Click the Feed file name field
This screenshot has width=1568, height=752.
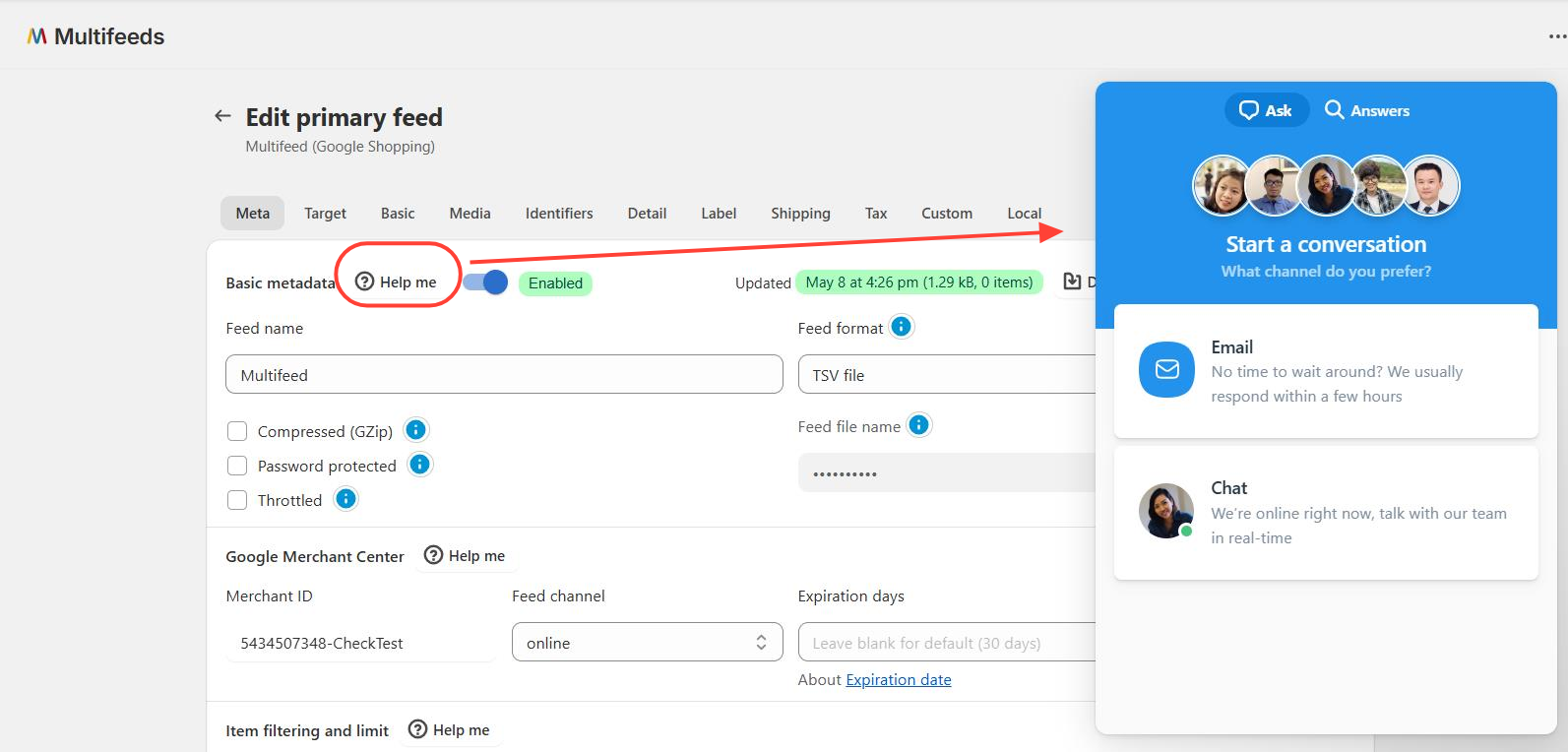pyautogui.click(x=947, y=472)
